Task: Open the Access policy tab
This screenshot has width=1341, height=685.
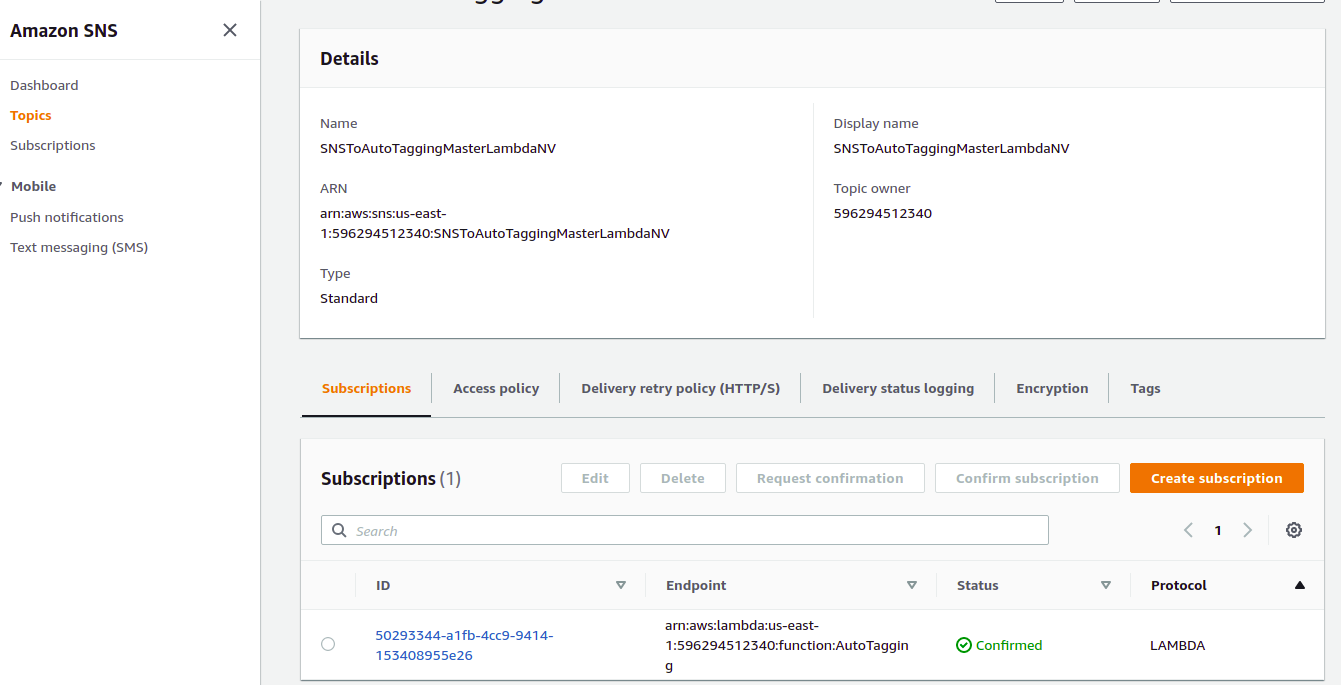Action: [x=496, y=388]
